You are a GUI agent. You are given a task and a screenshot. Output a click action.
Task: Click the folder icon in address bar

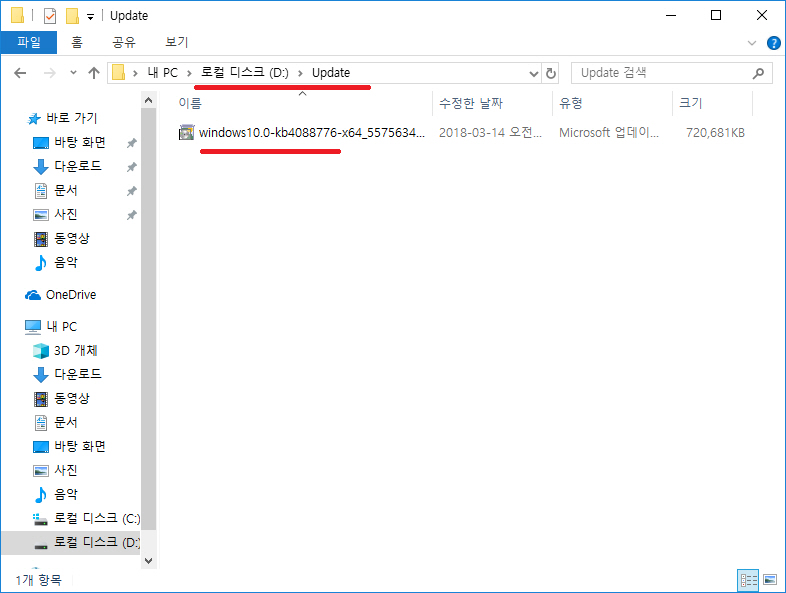[x=118, y=73]
